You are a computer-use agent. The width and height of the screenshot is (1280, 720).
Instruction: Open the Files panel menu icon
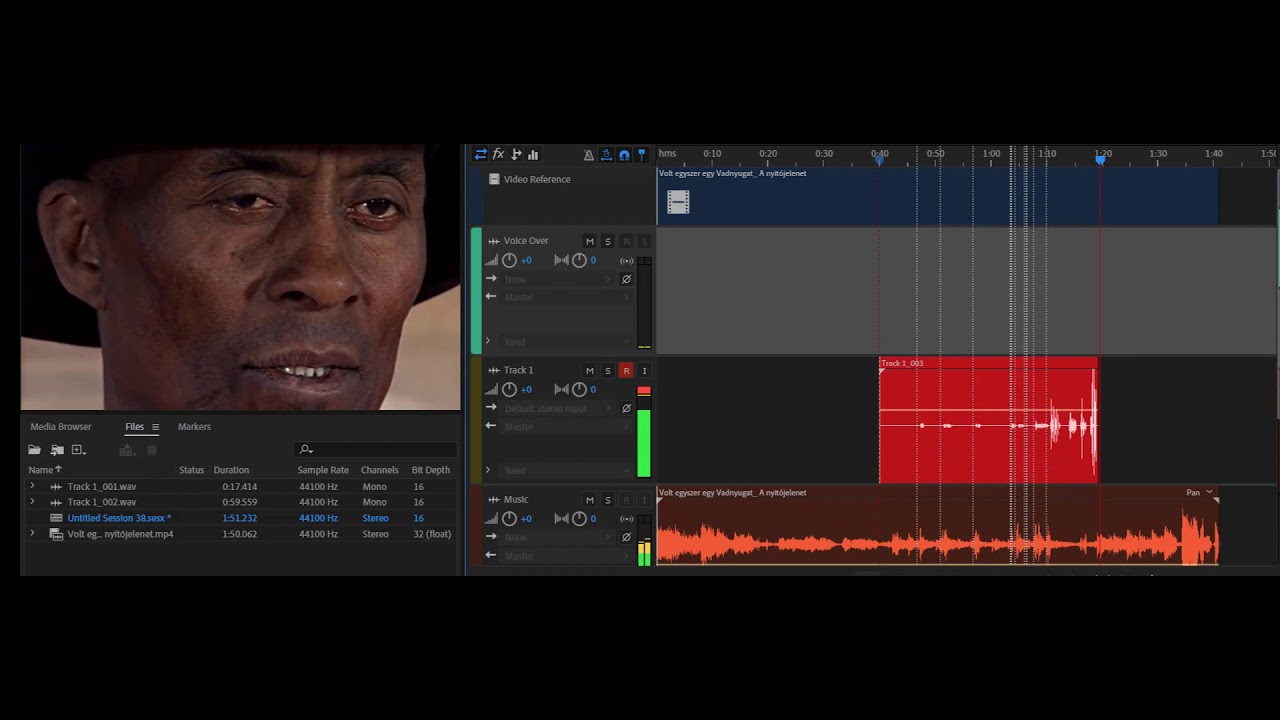pos(155,427)
